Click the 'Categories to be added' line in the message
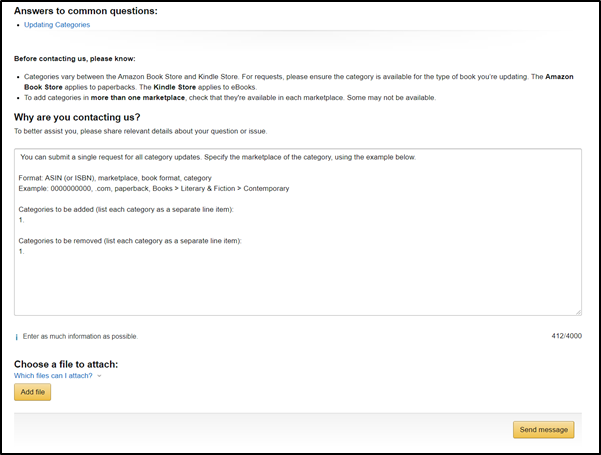The height and width of the screenshot is (455, 601). (x=126, y=210)
